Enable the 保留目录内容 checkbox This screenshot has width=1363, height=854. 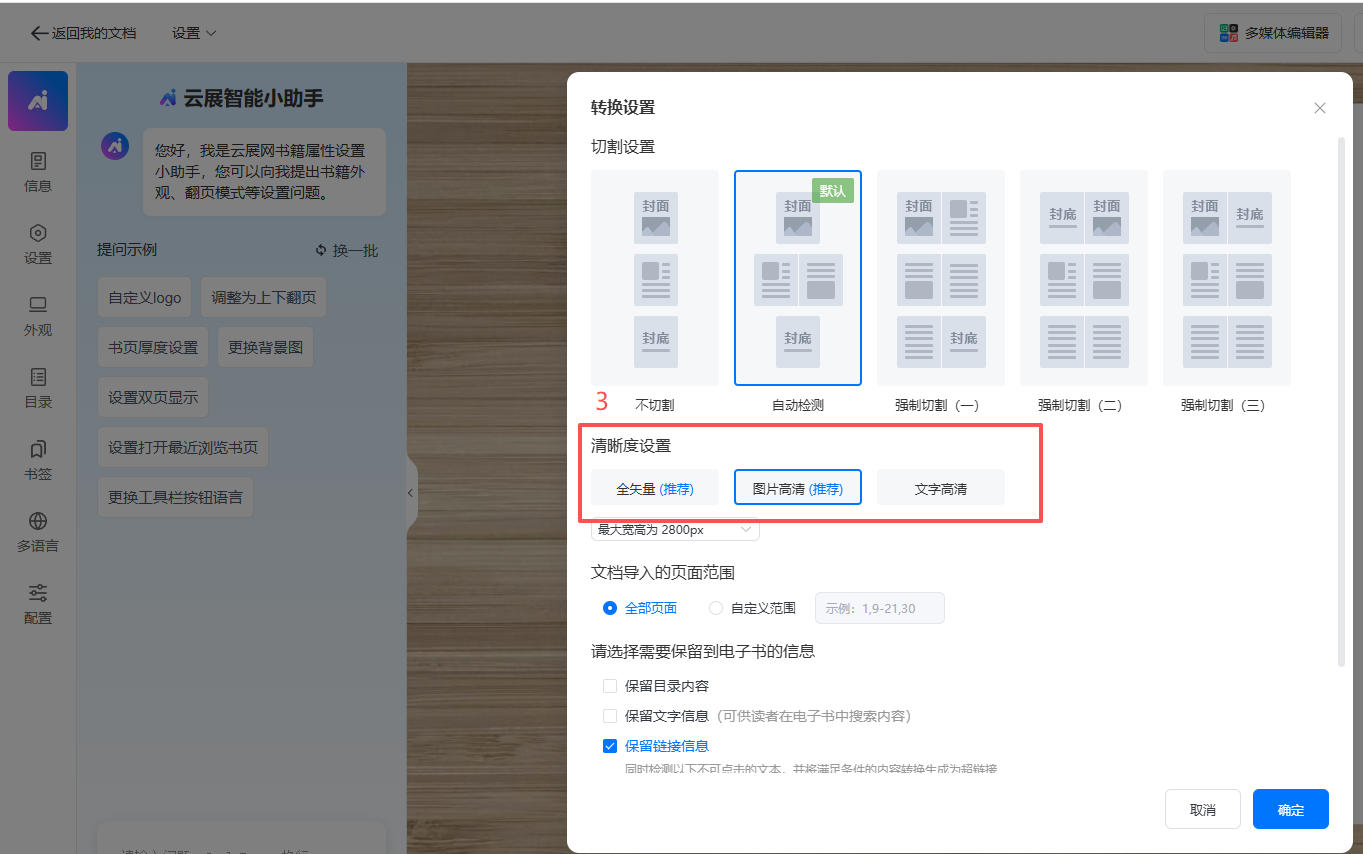610,686
